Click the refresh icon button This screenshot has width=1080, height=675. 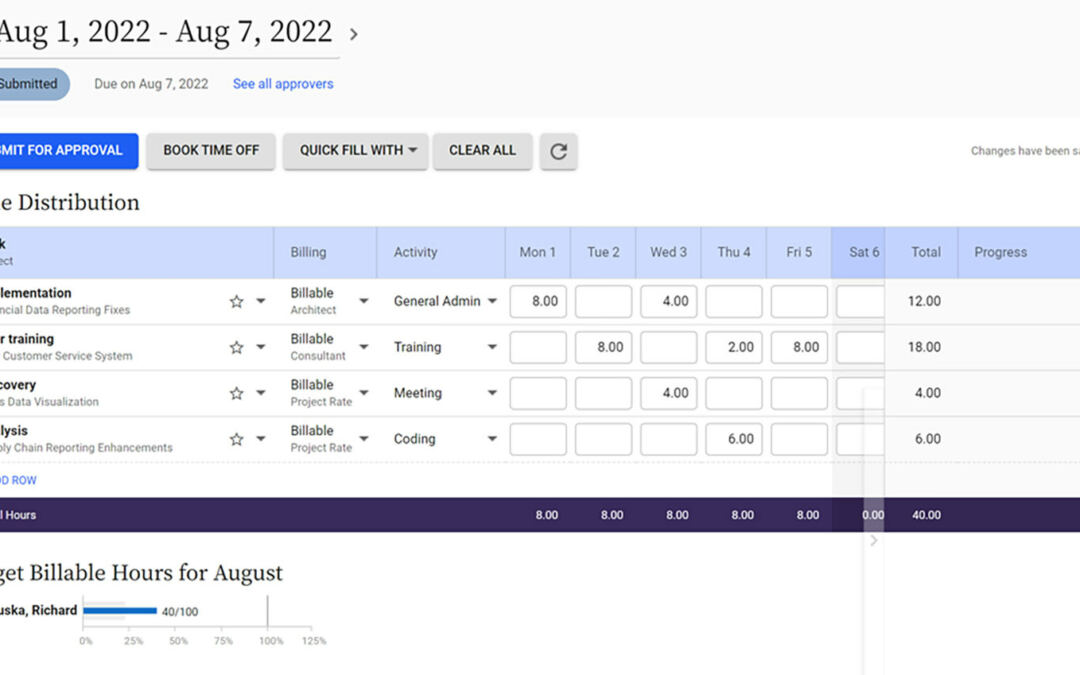pos(558,151)
